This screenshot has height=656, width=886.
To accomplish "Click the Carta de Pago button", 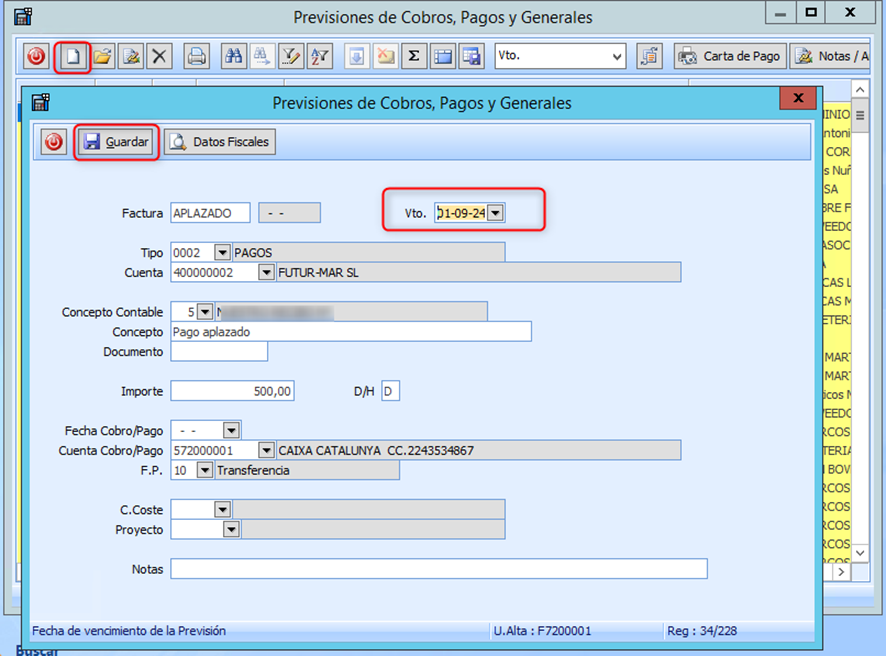I will [x=729, y=57].
